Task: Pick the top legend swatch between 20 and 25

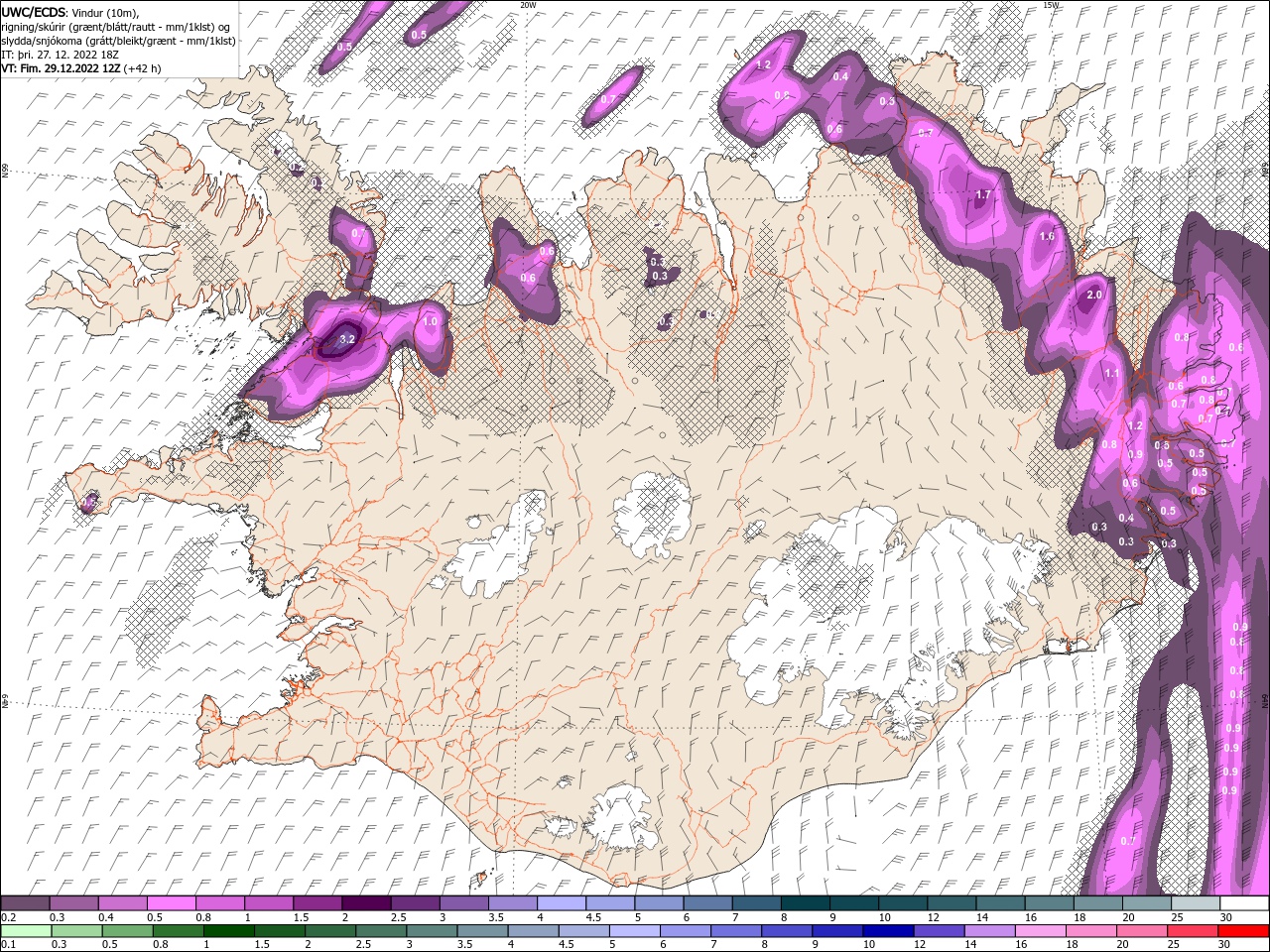Action: [1146, 902]
